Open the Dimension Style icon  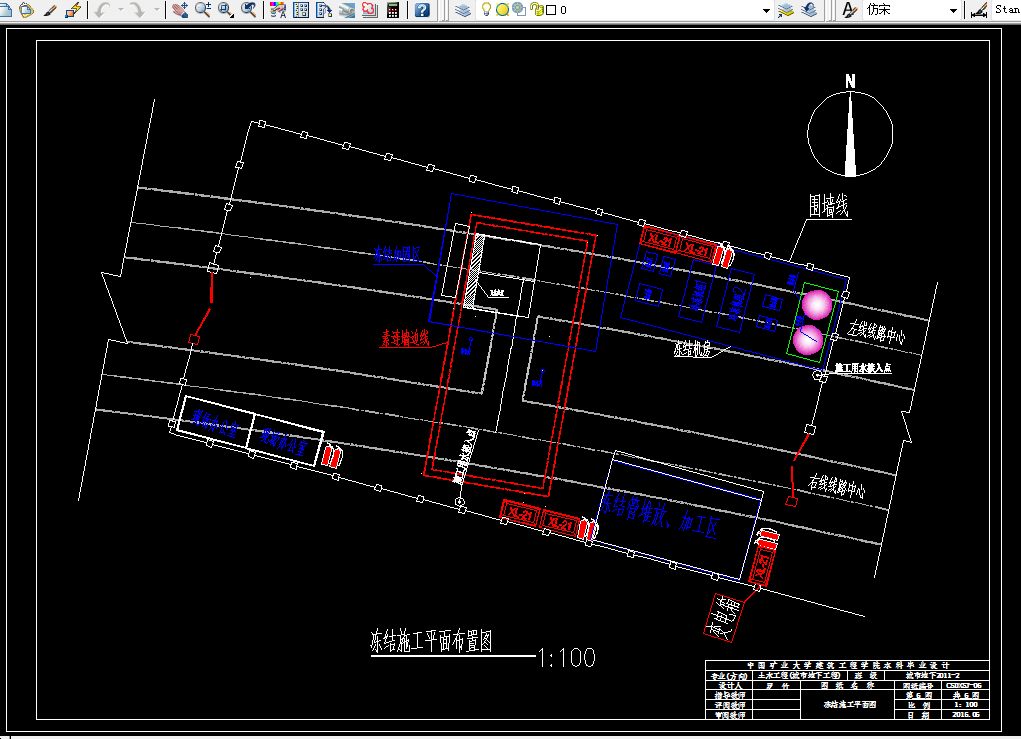979,10
